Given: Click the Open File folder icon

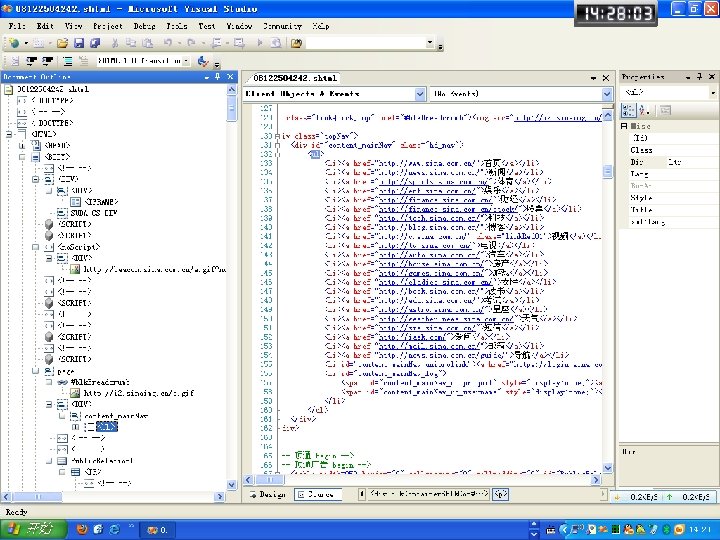Looking at the screenshot, I should (62, 43).
